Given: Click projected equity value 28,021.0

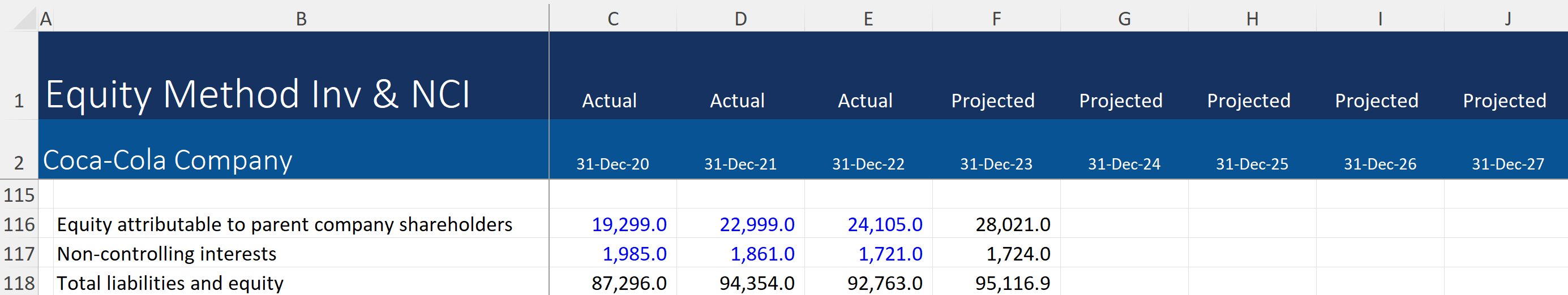Looking at the screenshot, I should point(1012,224).
